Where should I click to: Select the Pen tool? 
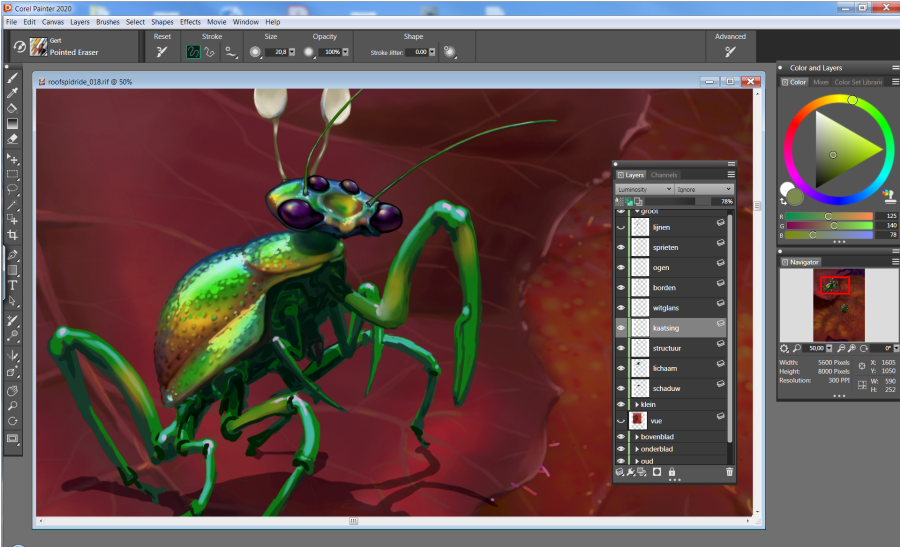point(12,254)
